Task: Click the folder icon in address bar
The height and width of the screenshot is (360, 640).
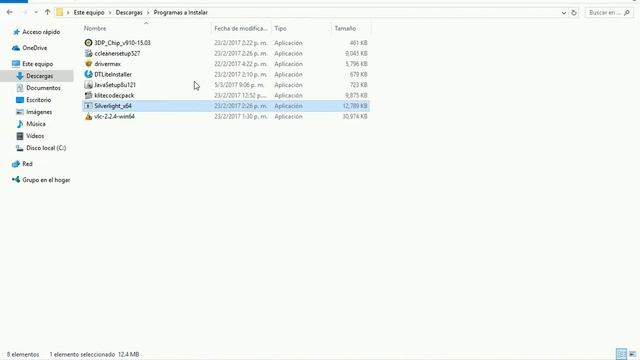Action: pos(60,13)
